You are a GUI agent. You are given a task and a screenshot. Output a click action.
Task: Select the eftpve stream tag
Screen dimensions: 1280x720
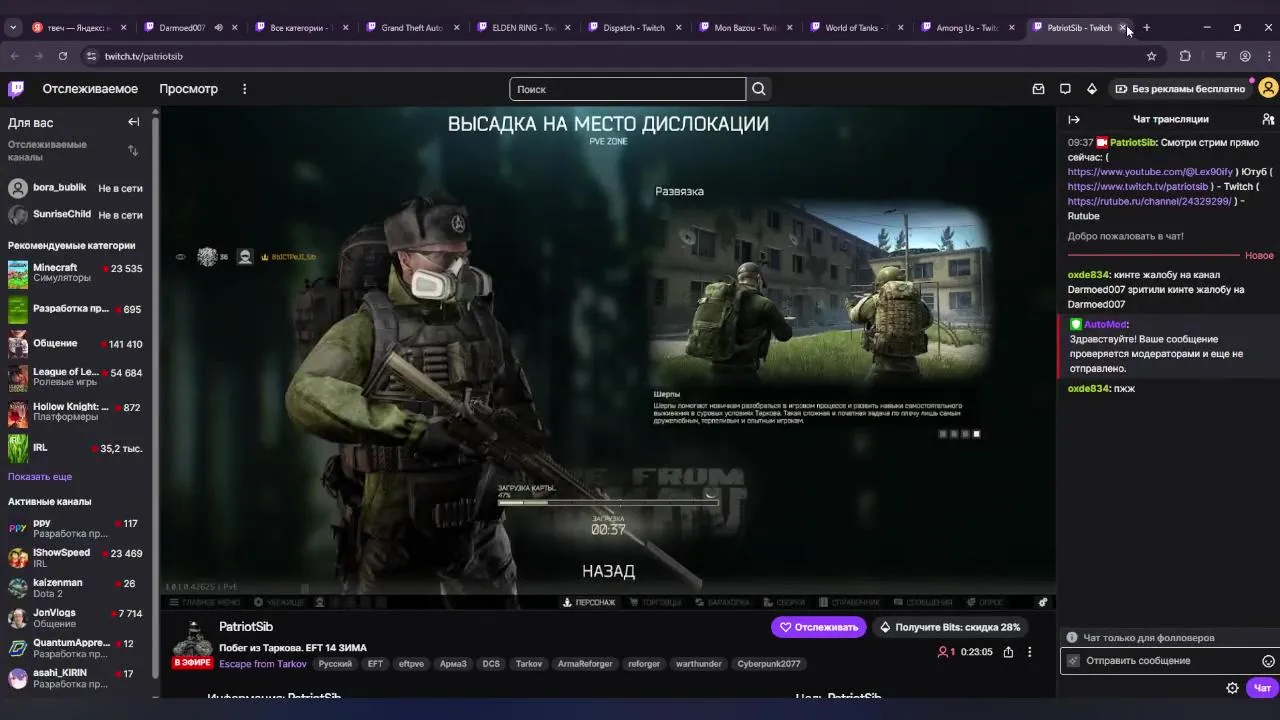pyautogui.click(x=411, y=664)
